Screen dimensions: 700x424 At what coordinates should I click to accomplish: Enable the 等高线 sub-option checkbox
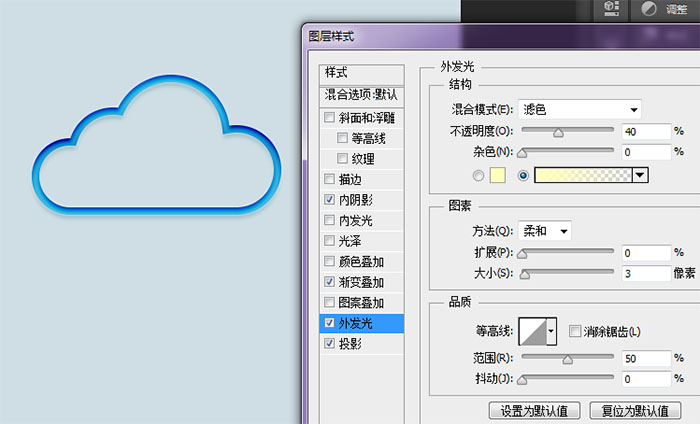click(342, 138)
